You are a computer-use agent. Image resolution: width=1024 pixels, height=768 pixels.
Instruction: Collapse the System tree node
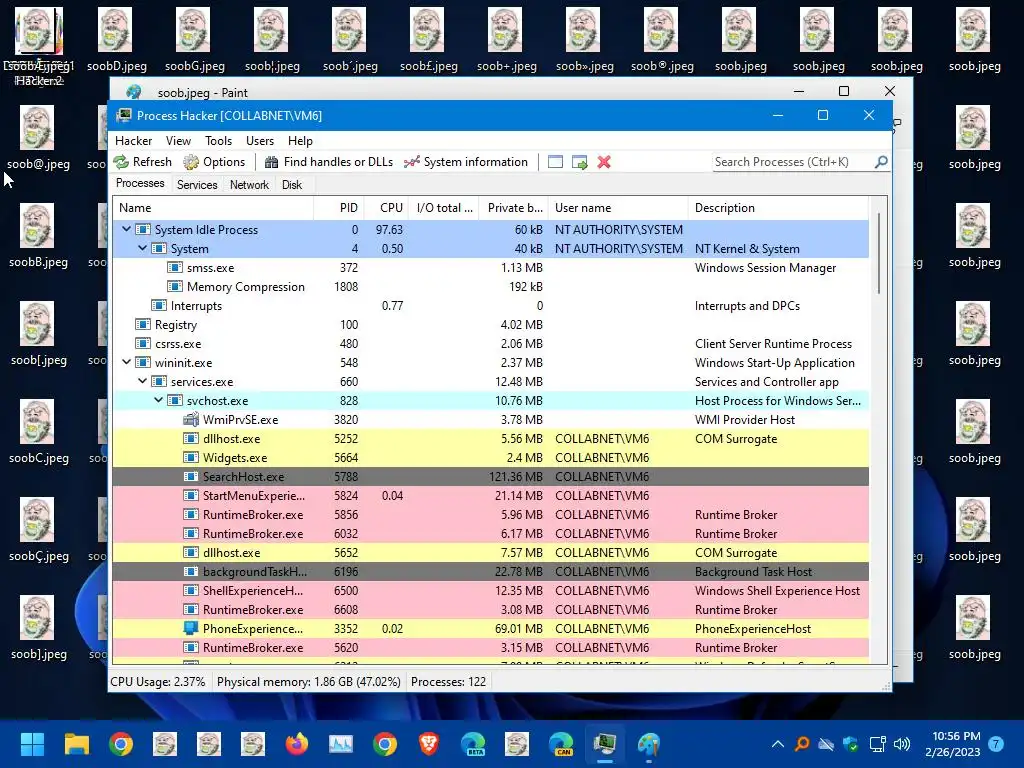[x=142, y=248]
